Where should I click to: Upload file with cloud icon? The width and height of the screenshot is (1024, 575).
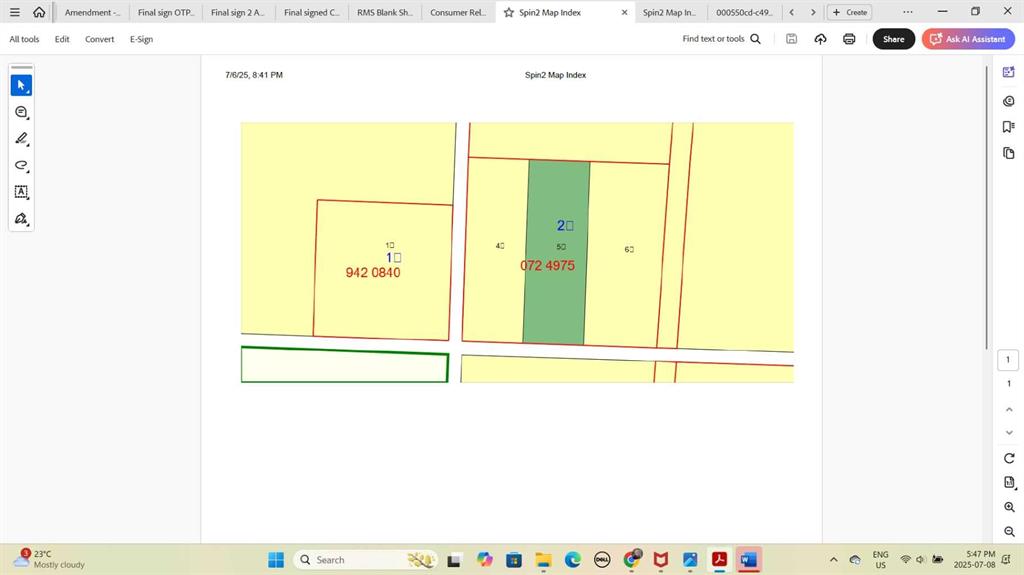coord(820,39)
